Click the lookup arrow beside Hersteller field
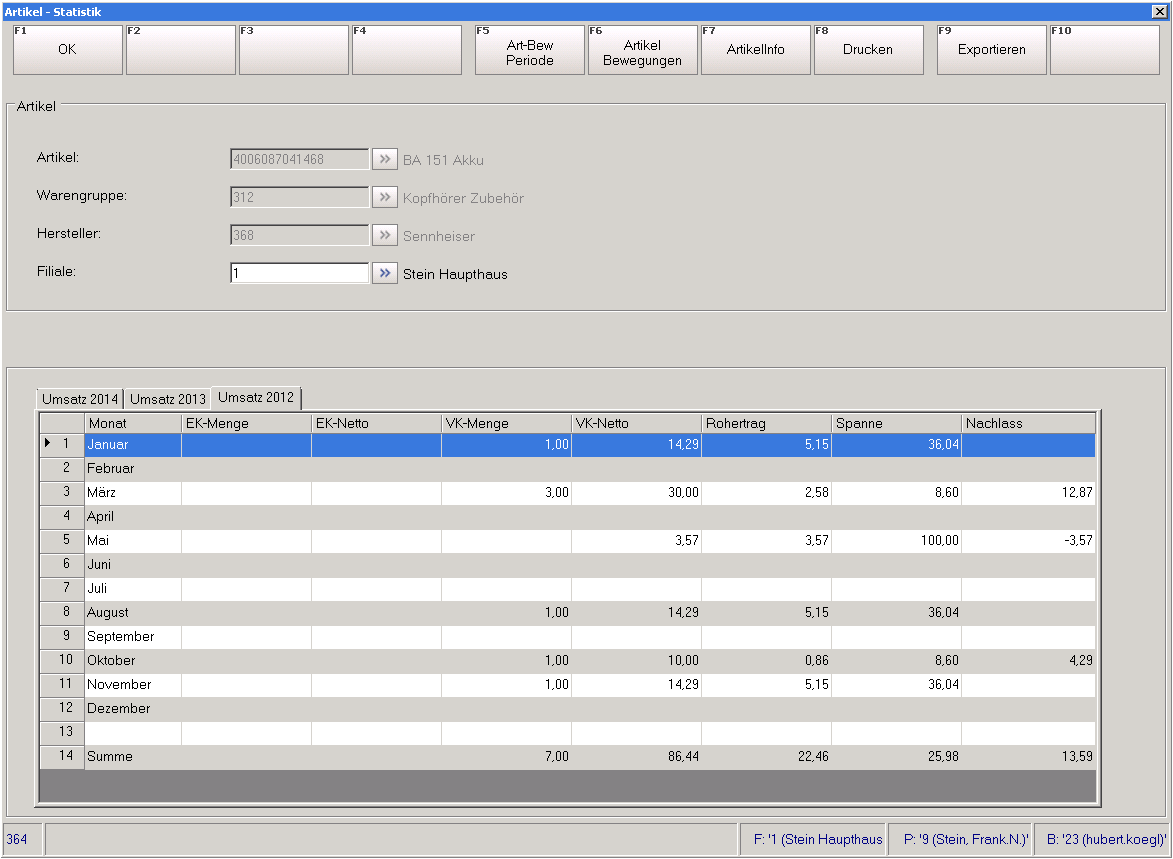Viewport: 1173px width, 859px height. pyautogui.click(x=384, y=235)
